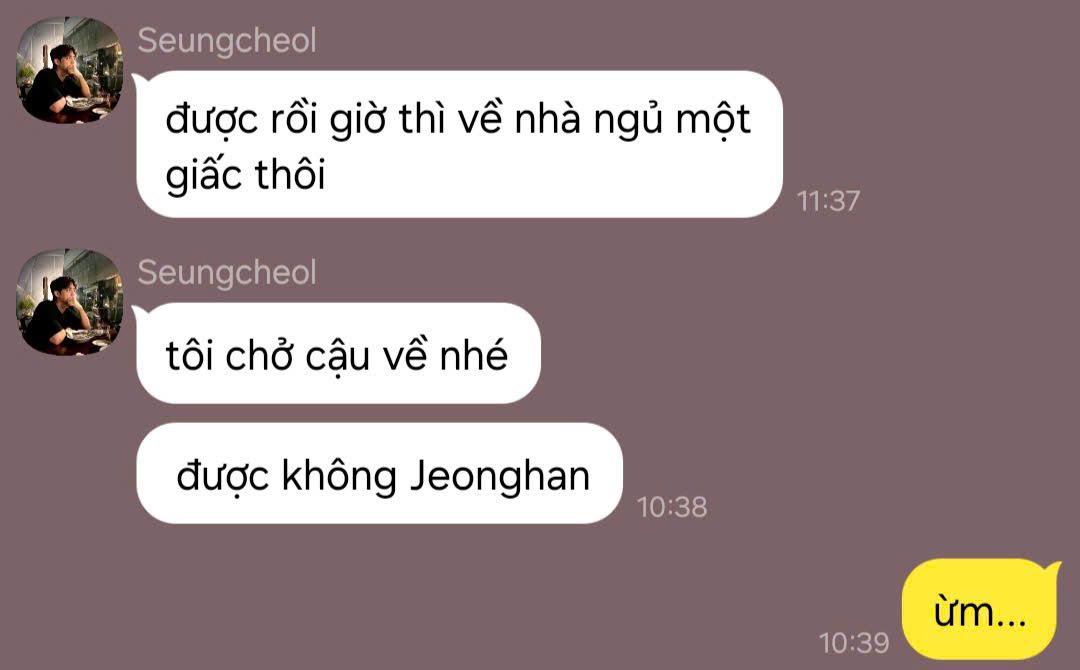
Task: Select the 'được rồi giờ thì về nhà' message bubble
Action: point(459,144)
